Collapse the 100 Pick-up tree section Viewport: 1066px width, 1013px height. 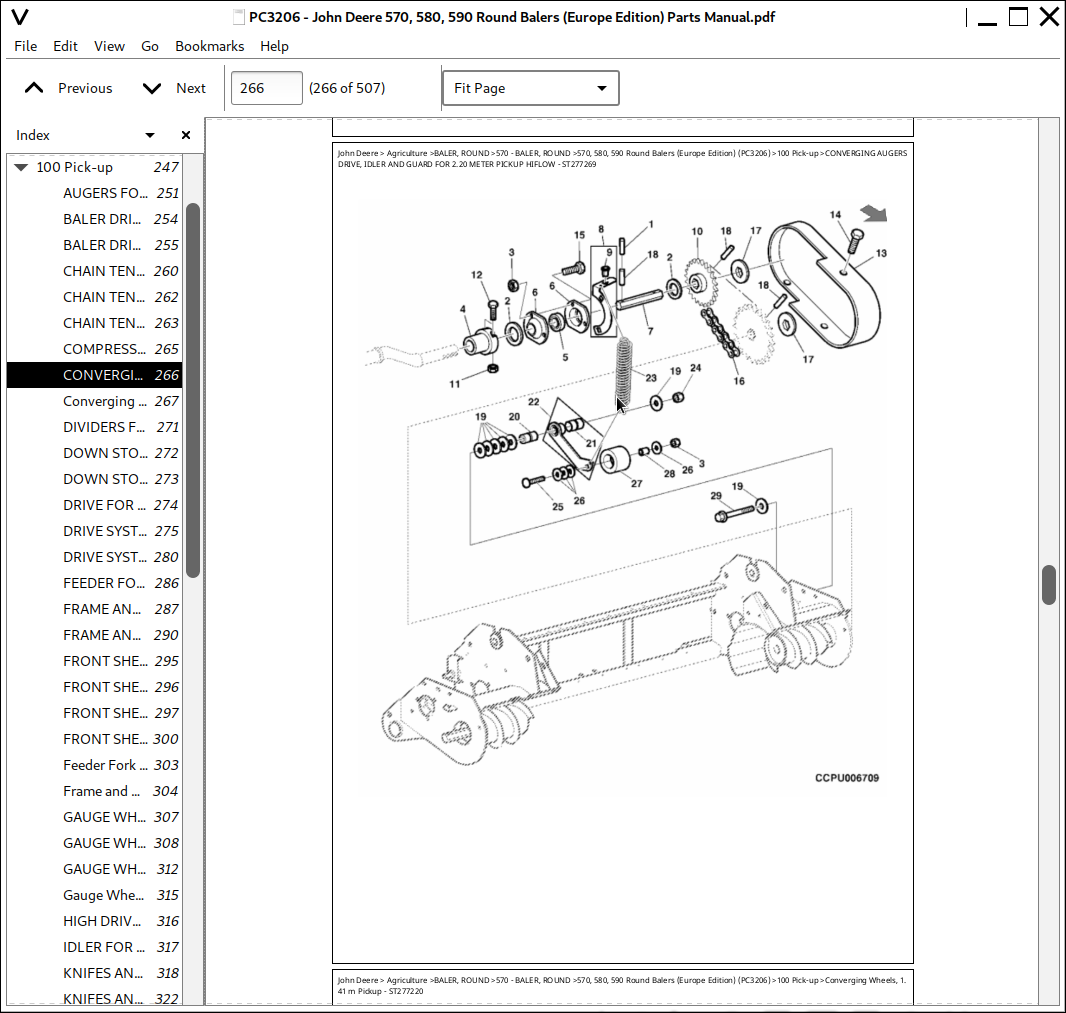tap(21, 167)
